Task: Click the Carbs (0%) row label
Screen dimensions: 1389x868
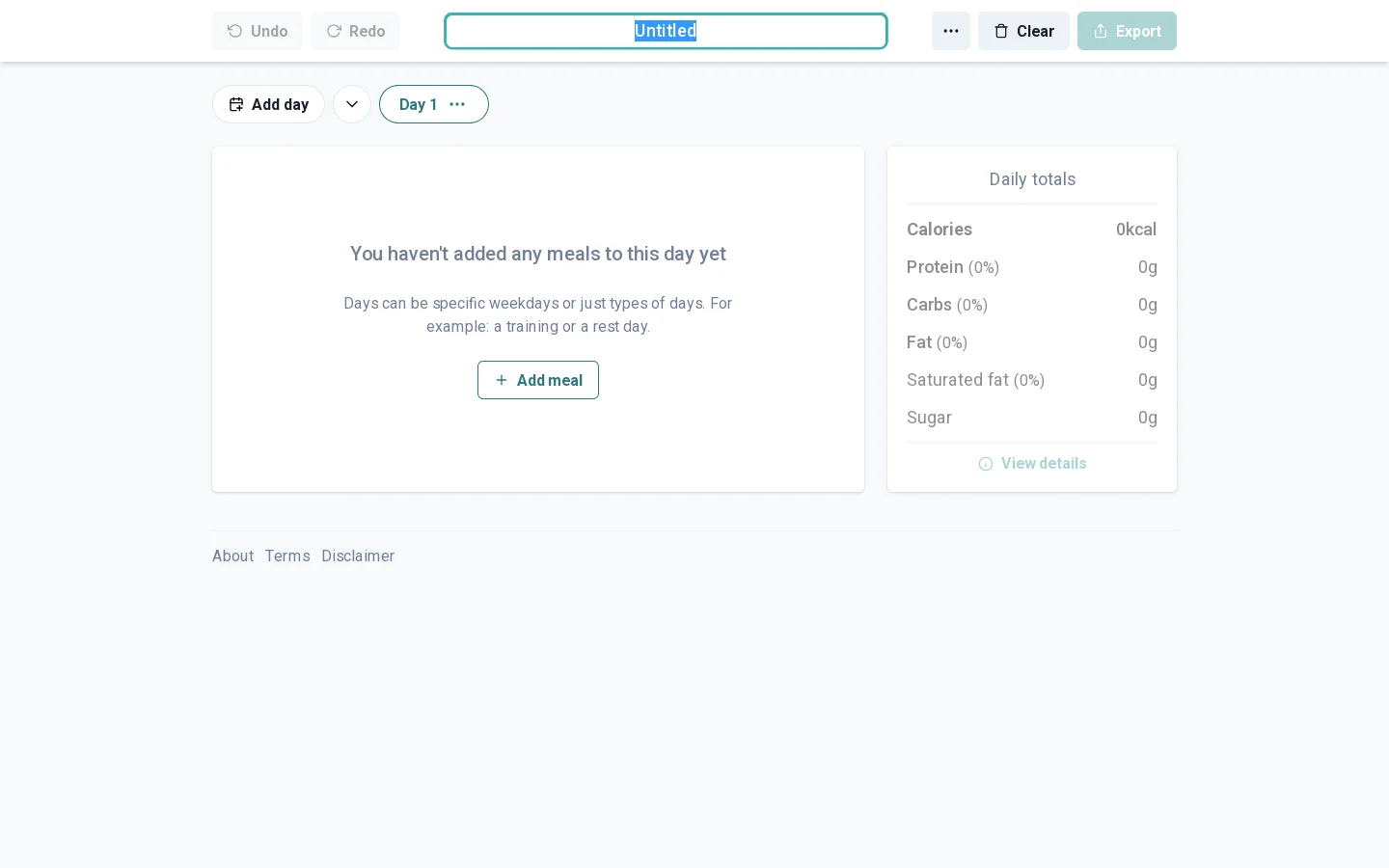Action: click(x=947, y=305)
